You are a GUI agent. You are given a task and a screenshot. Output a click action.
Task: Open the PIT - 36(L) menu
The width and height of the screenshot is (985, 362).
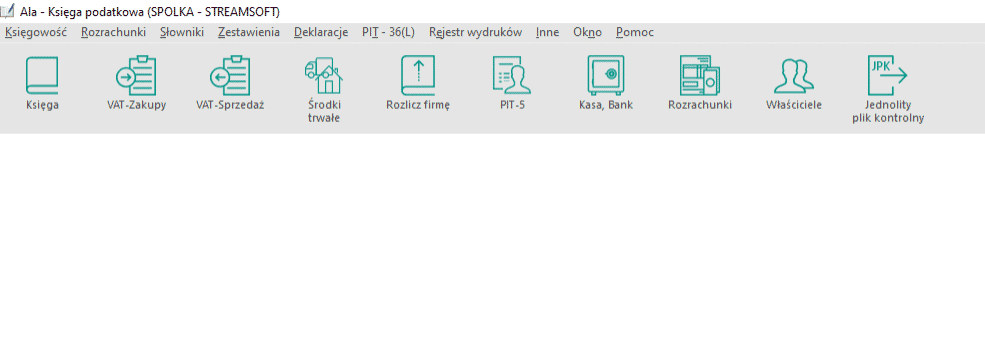click(388, 32)
